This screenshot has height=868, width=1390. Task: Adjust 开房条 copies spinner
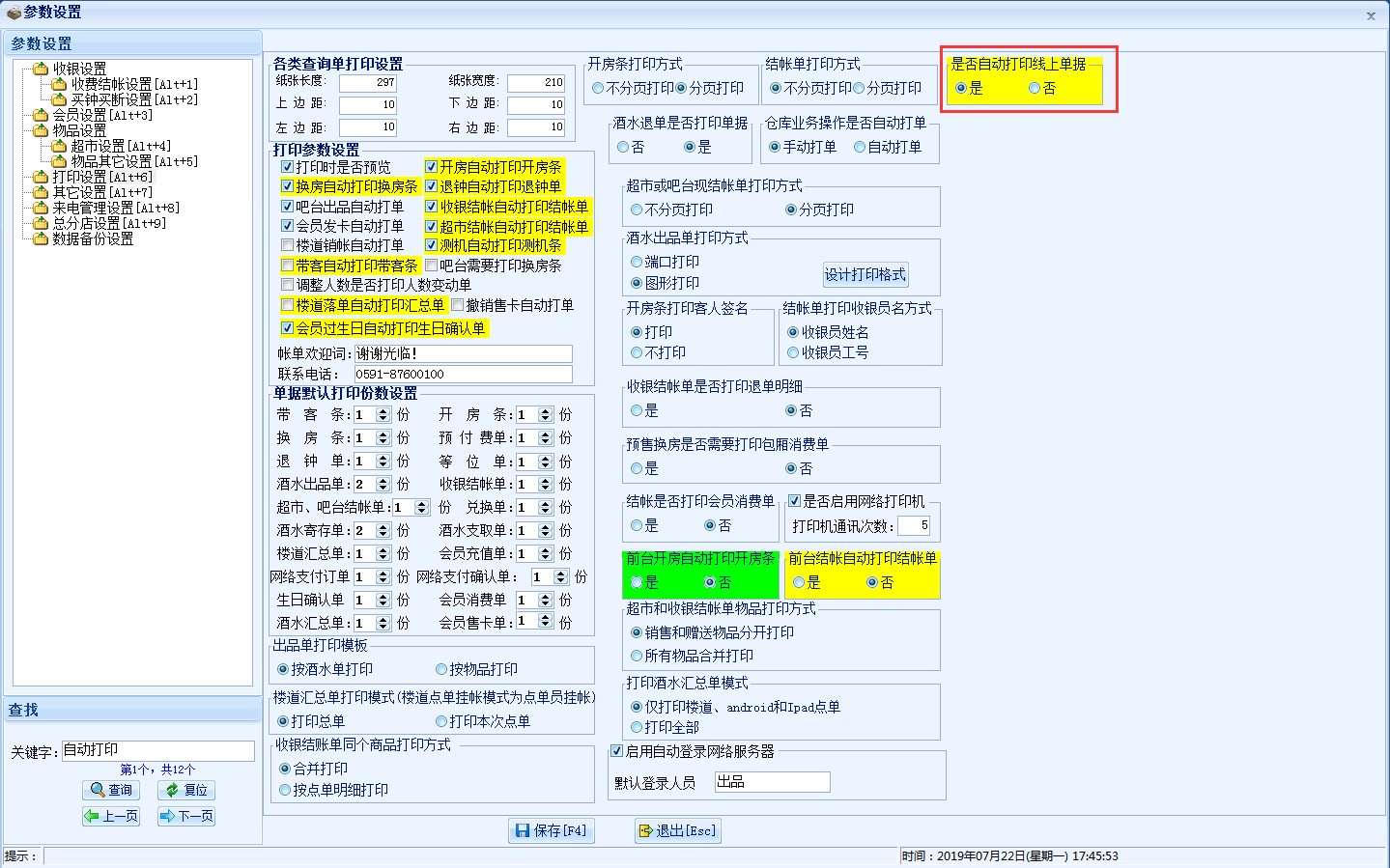(545, 414)
